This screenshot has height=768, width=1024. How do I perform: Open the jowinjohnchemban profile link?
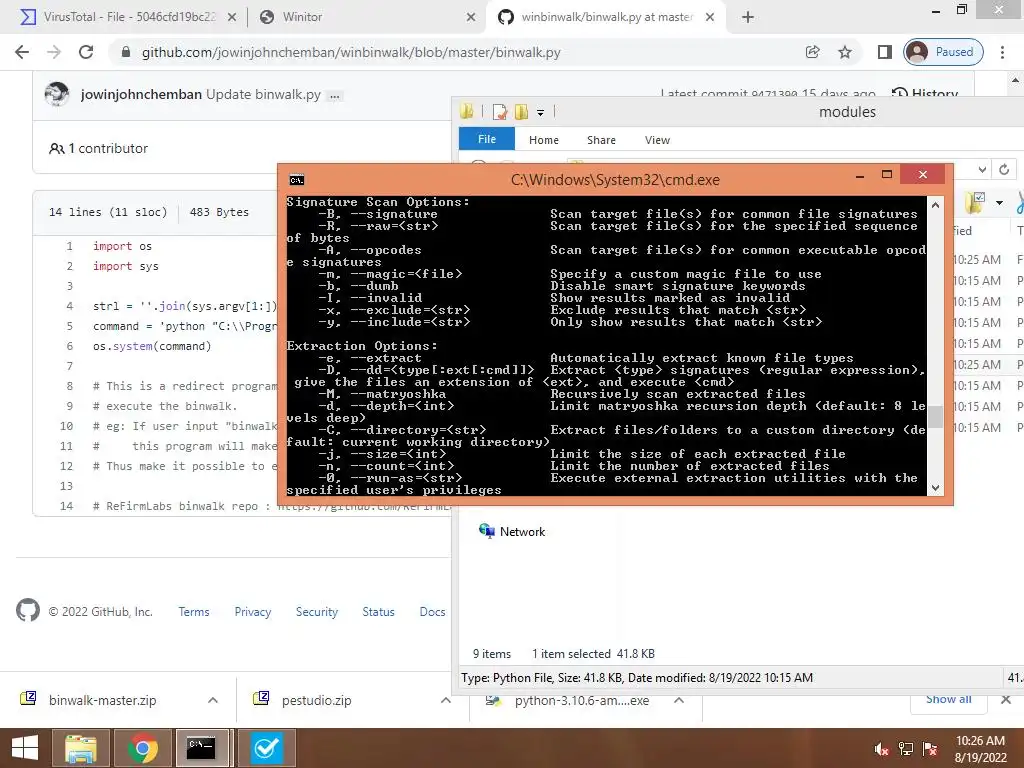(x=141, y=94)
